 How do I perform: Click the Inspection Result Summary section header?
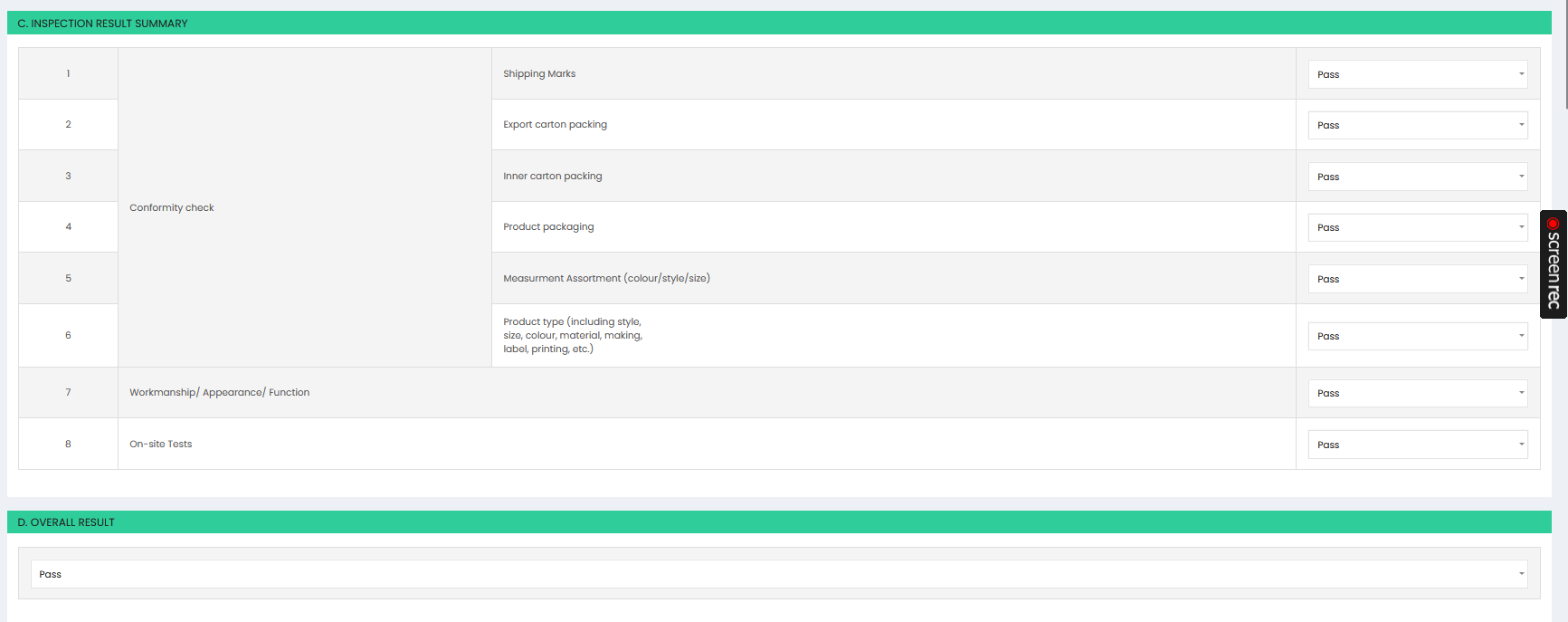[779, 23]
